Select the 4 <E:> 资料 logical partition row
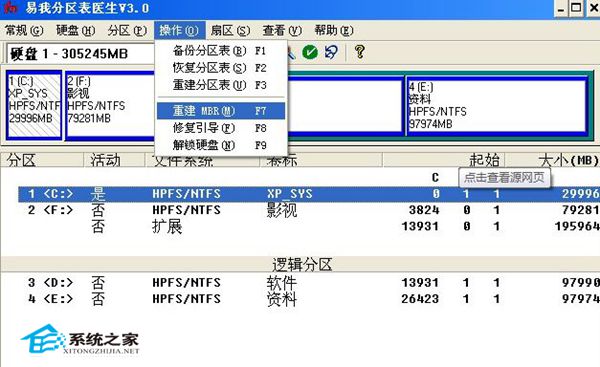This screenshot has height=367, width=600. 309,298
